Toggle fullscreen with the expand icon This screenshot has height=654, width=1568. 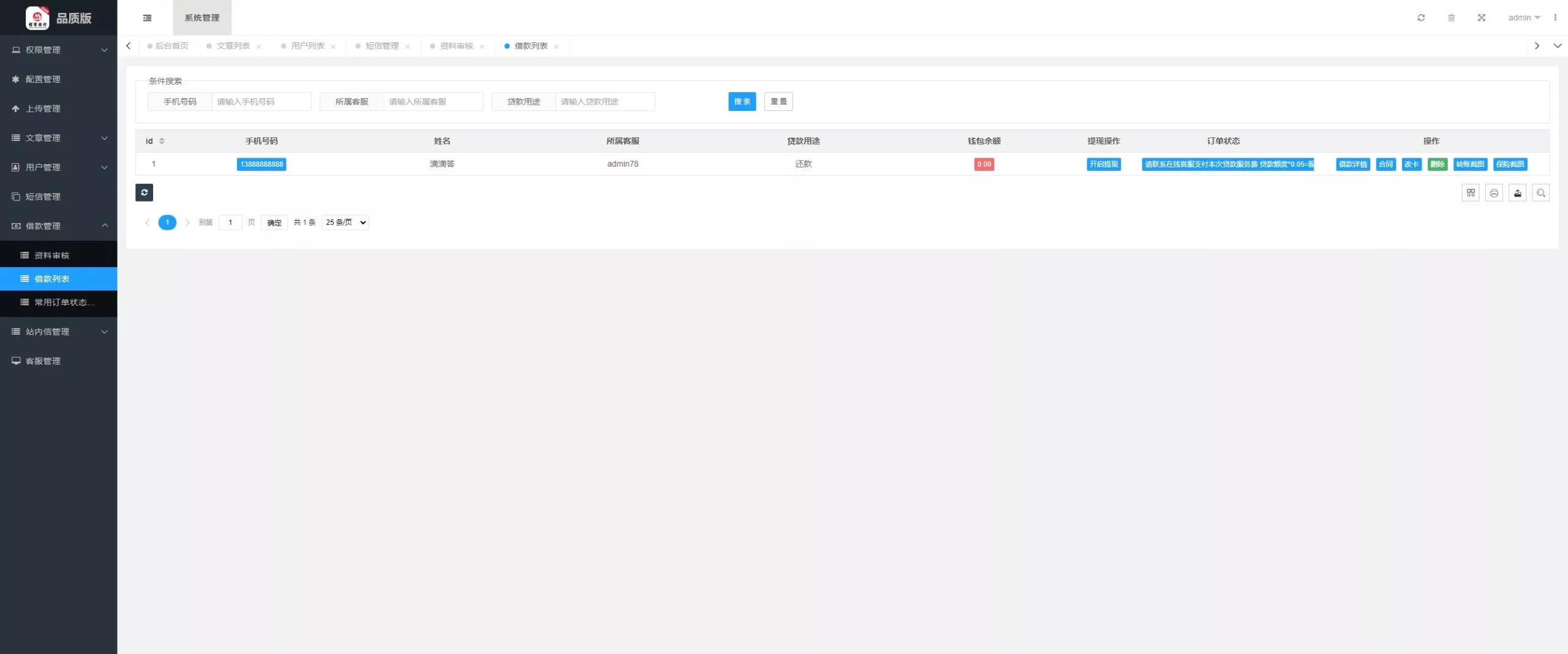[x=1482, y=18]
